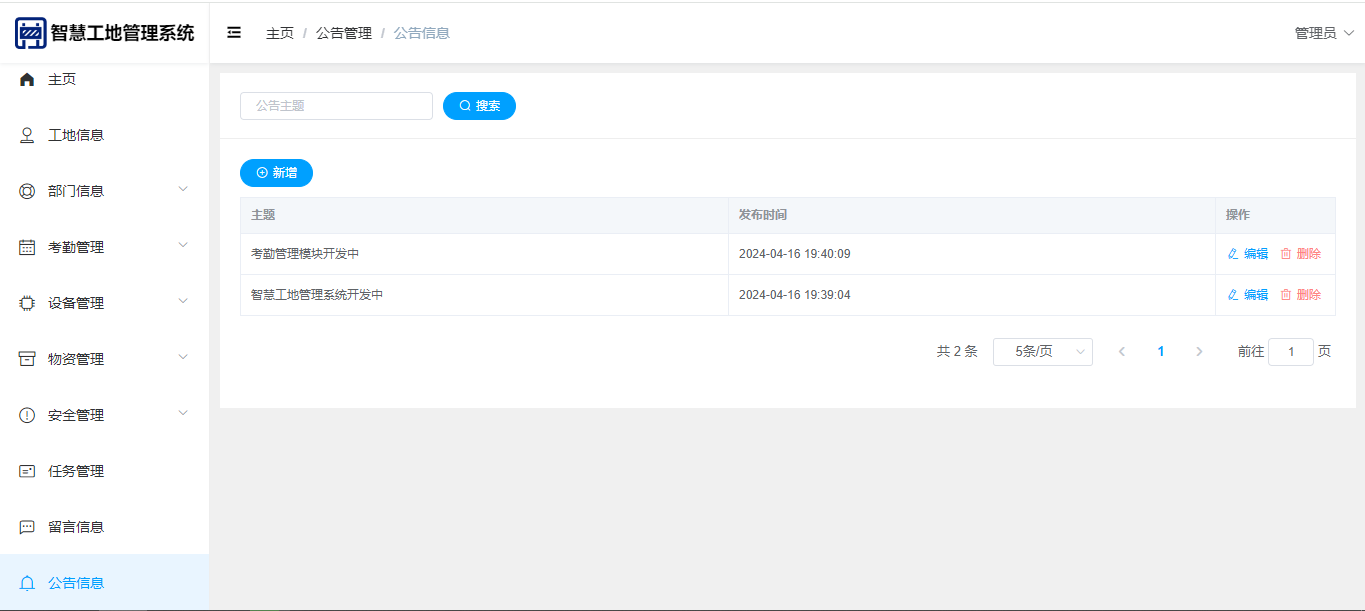Click the 物资管理 box icon
Image resolution: width=1365 pixels, height=611 pixels.
pos(27,359)
